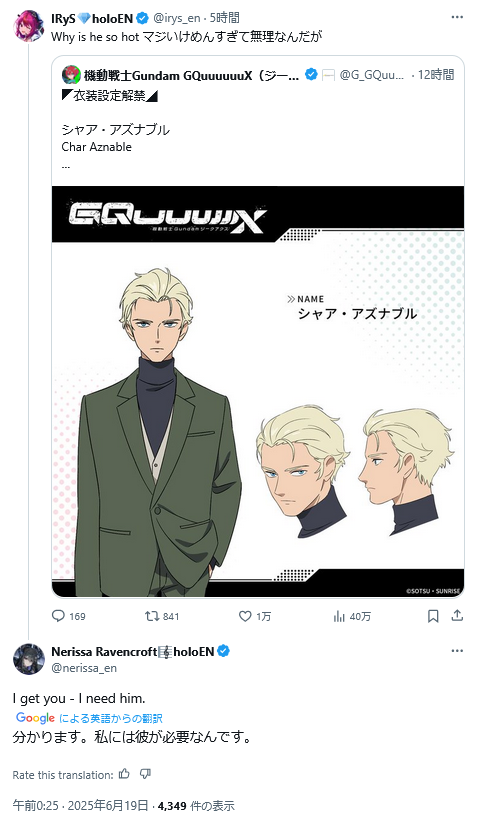The height and width of the screenshot is (824, 477).
Task: Open the Char Aznable character image
Action: click(258, 392)
